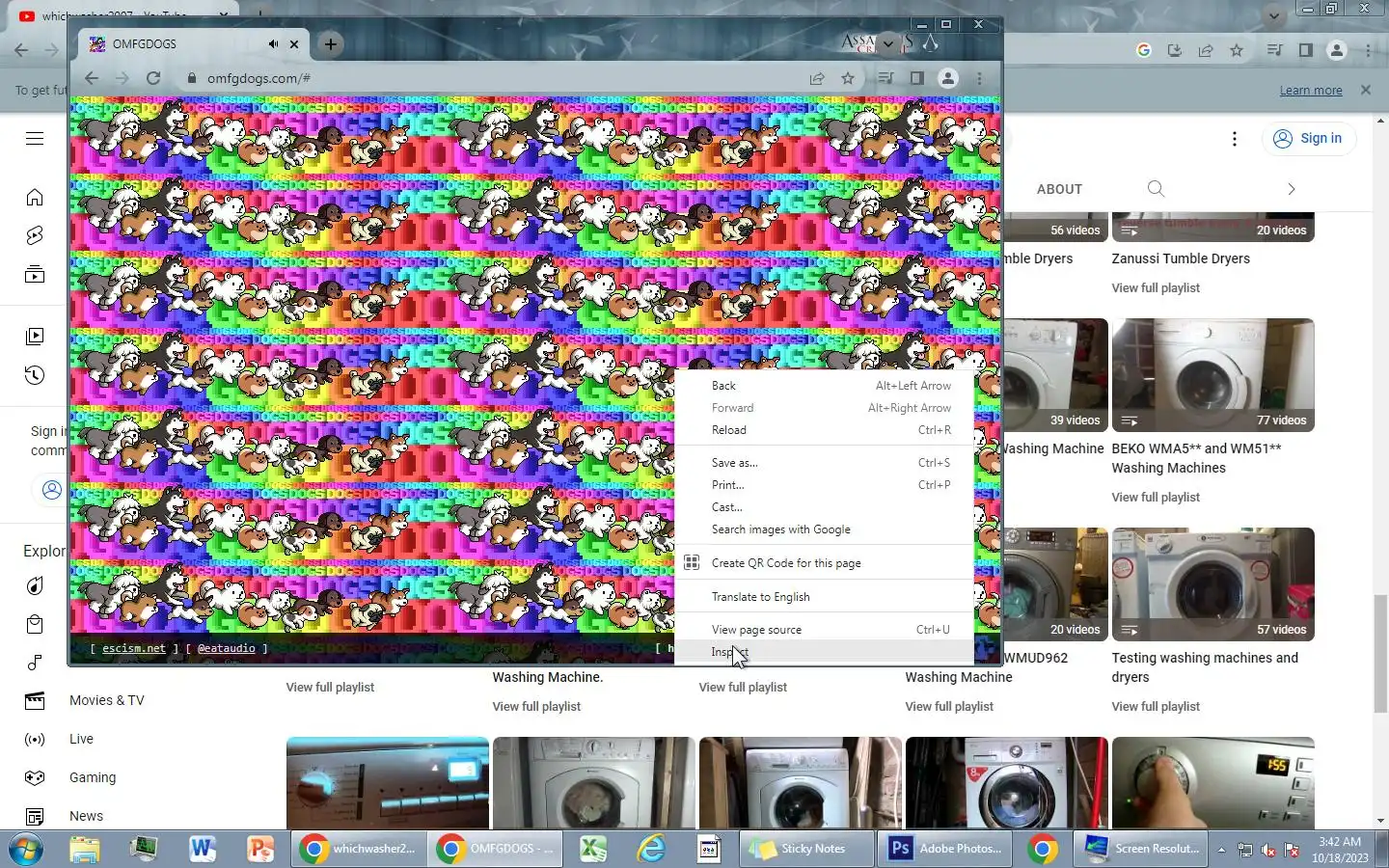The image size is (1389, 868).
Task: Go to YouTube Home via sidebar icon
Action: (x=35, y=198)
